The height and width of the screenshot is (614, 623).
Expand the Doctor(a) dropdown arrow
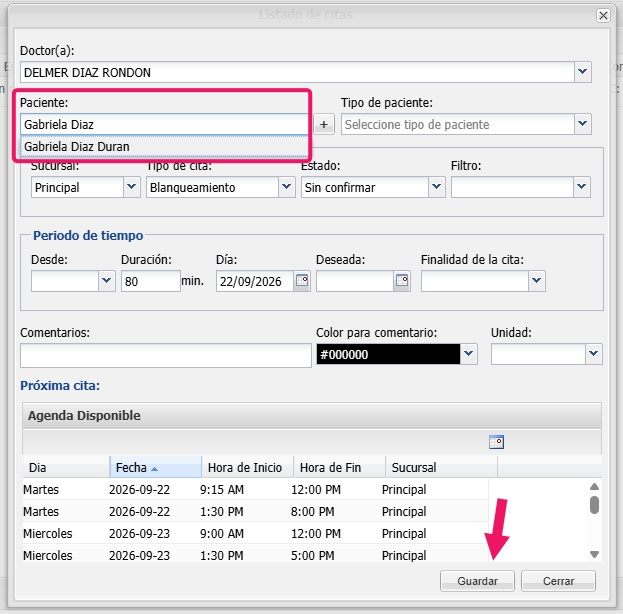pos(582,72)
